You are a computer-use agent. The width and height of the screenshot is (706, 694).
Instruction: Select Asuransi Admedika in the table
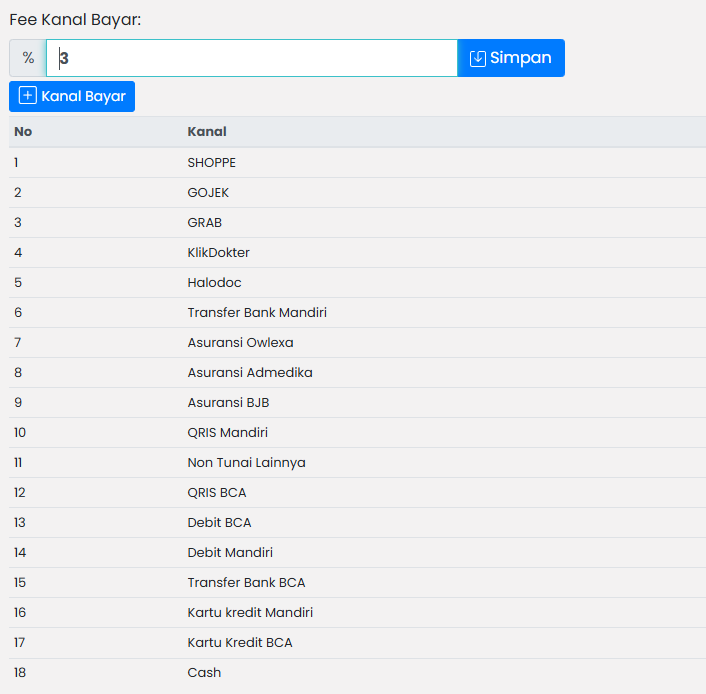point(250,373)
